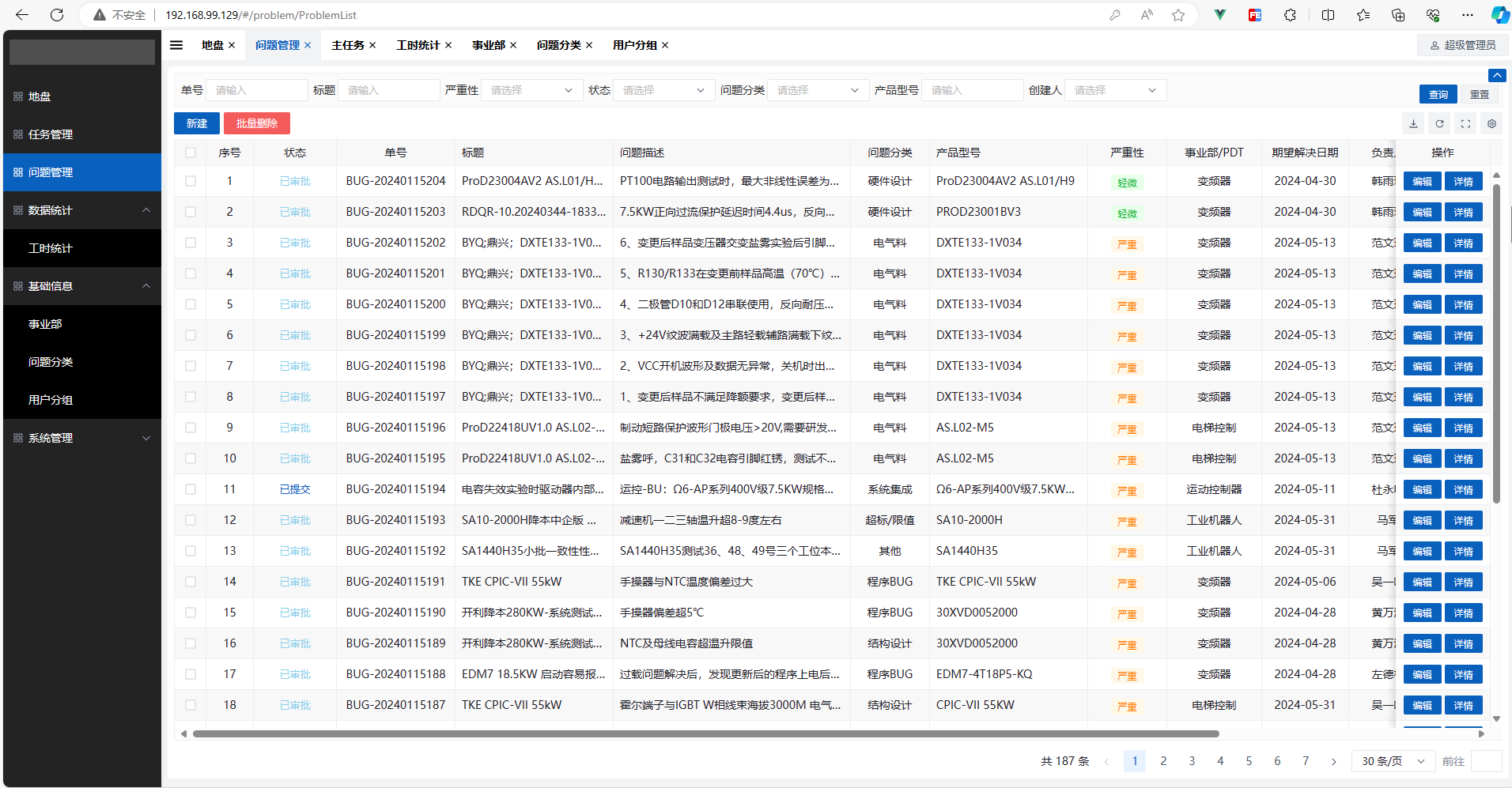This screenshot has width=1512, height=788.
Task: Open the 状态 filter dropdown
Action: [664, 90]
